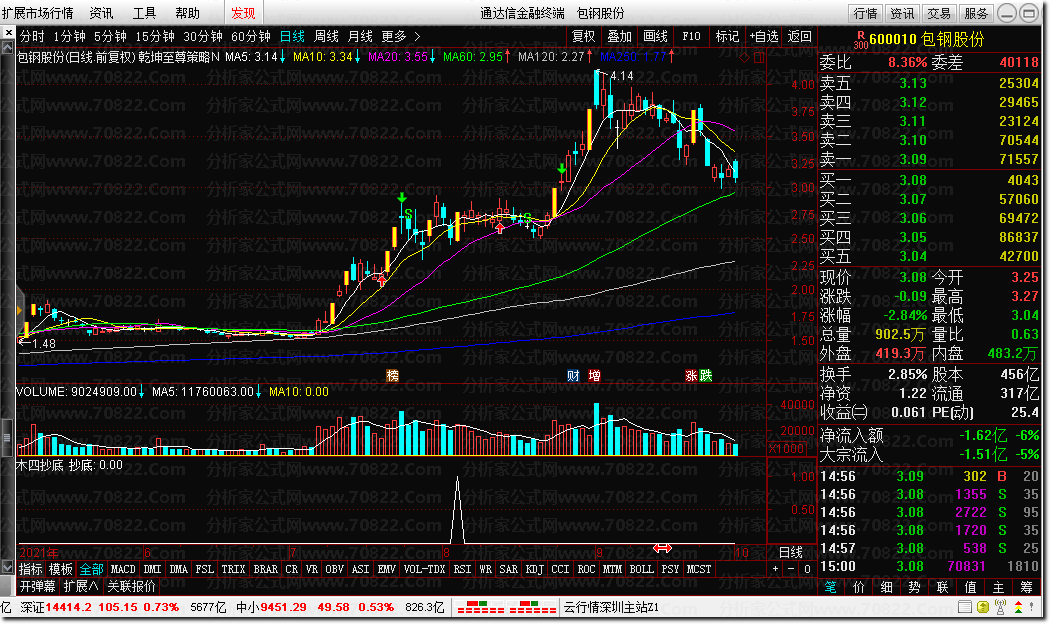Select the KDJ indicator tab
The width and height of the screenshot is (1052, 625).
coord(535,569)
